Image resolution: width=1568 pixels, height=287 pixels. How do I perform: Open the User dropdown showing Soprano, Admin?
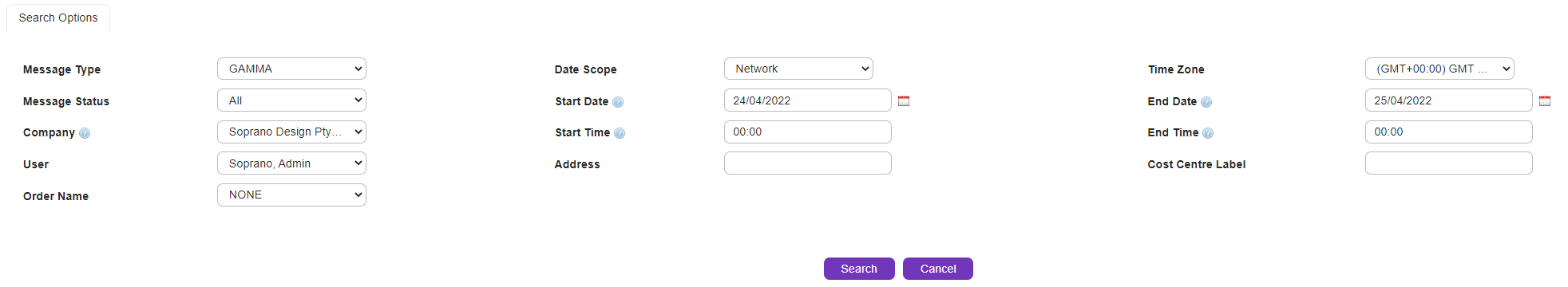(291, 163)
